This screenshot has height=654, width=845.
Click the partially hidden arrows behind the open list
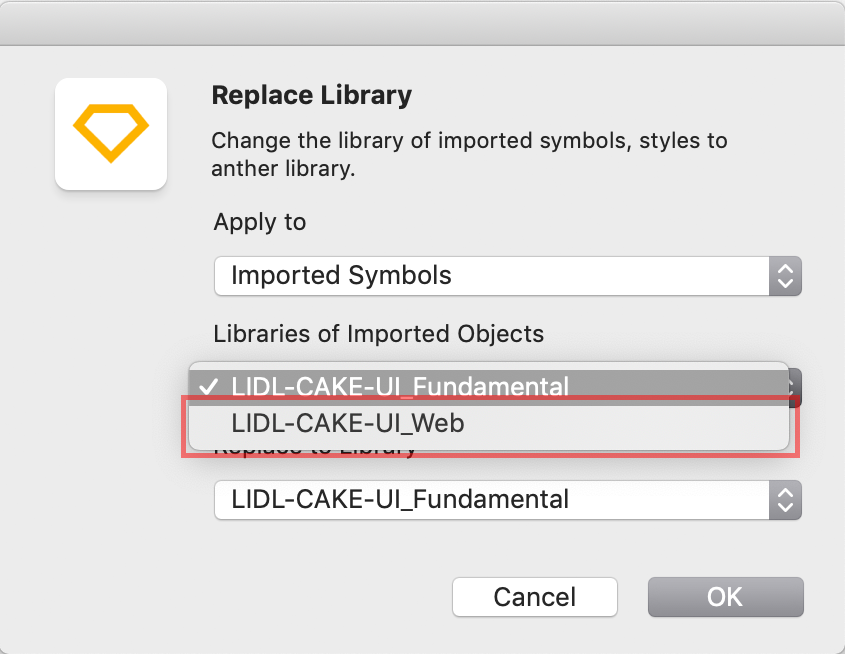click(795, 387)
